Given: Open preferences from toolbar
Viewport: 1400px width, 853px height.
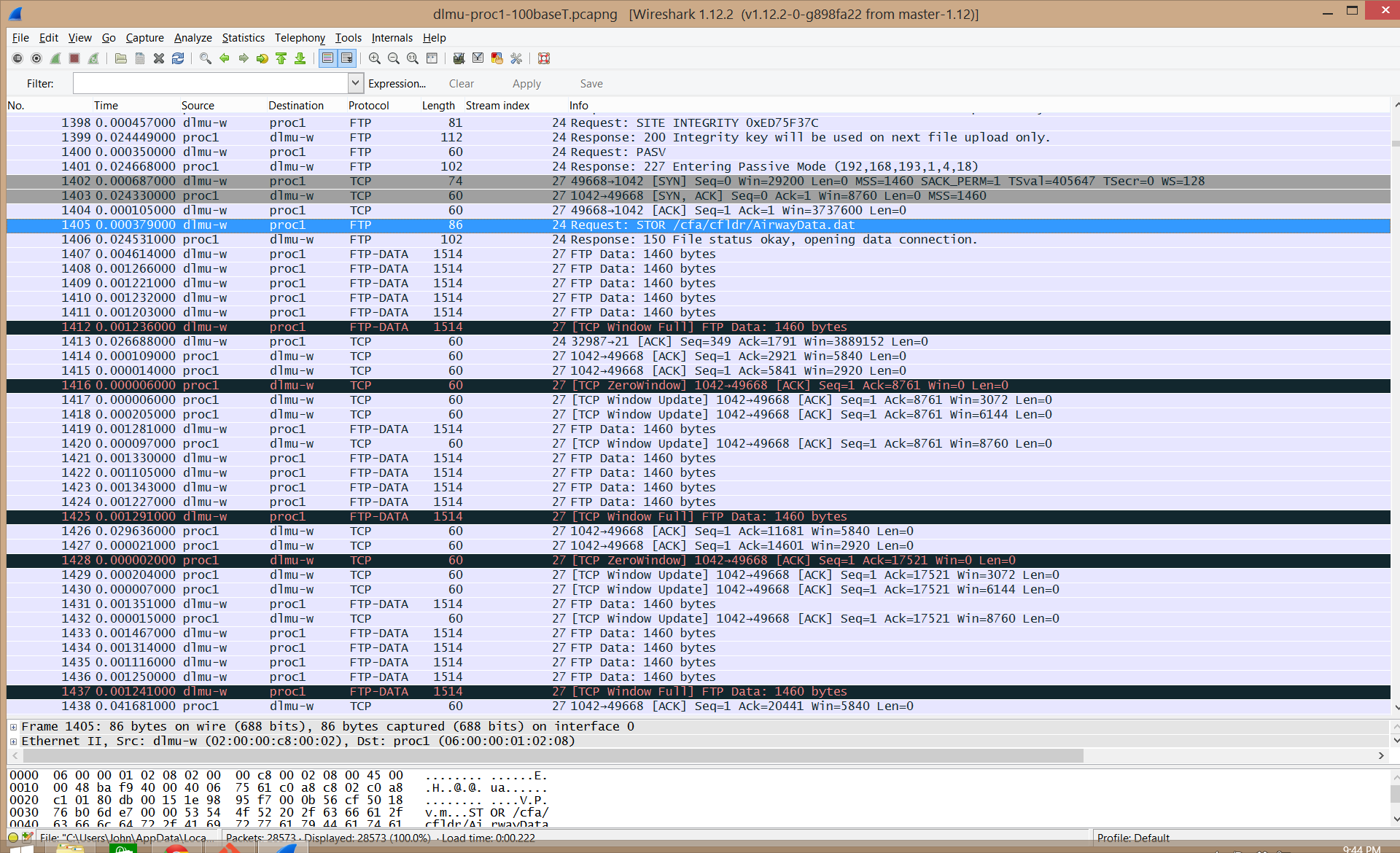Looking at the screenshot, I should tap(516, 58).
